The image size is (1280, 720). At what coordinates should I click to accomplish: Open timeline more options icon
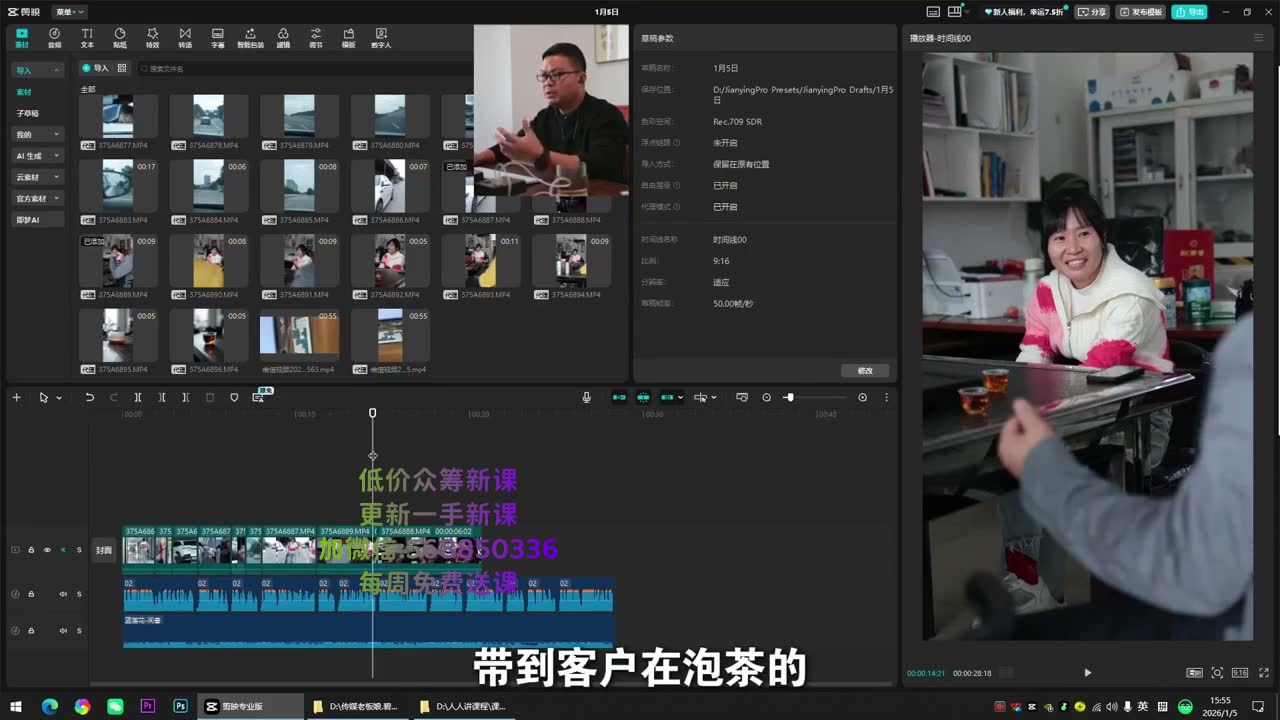pyautogui.click(x=886, y=397)
